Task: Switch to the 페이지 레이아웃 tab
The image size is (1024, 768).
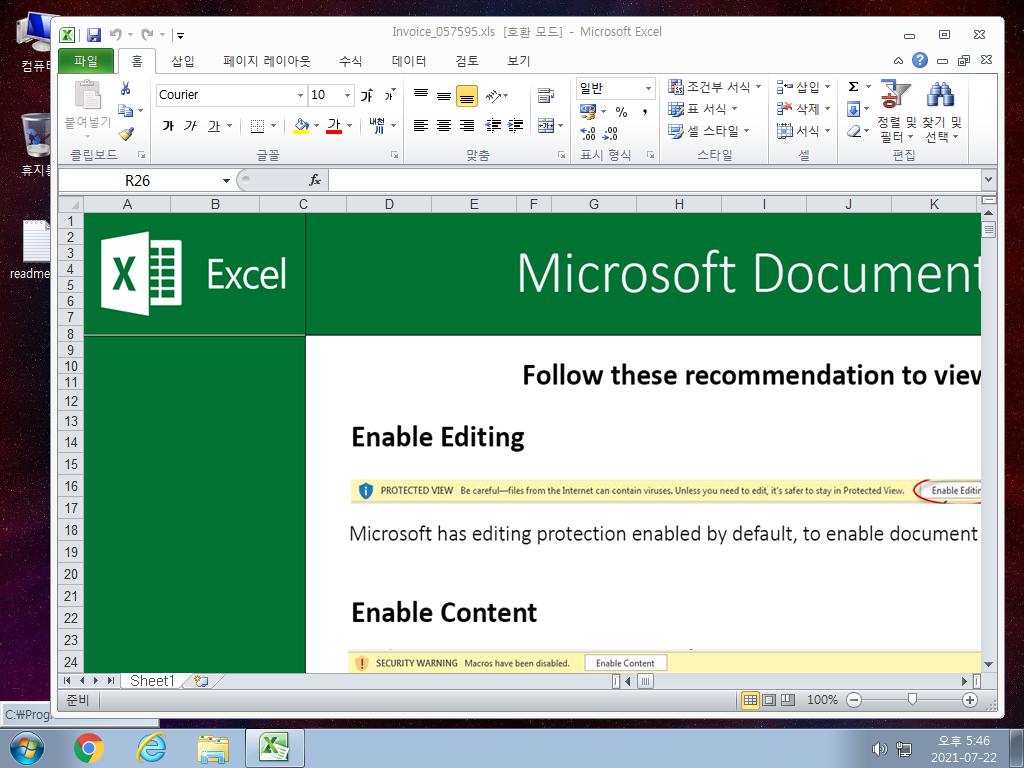Action: pos(266,61)
